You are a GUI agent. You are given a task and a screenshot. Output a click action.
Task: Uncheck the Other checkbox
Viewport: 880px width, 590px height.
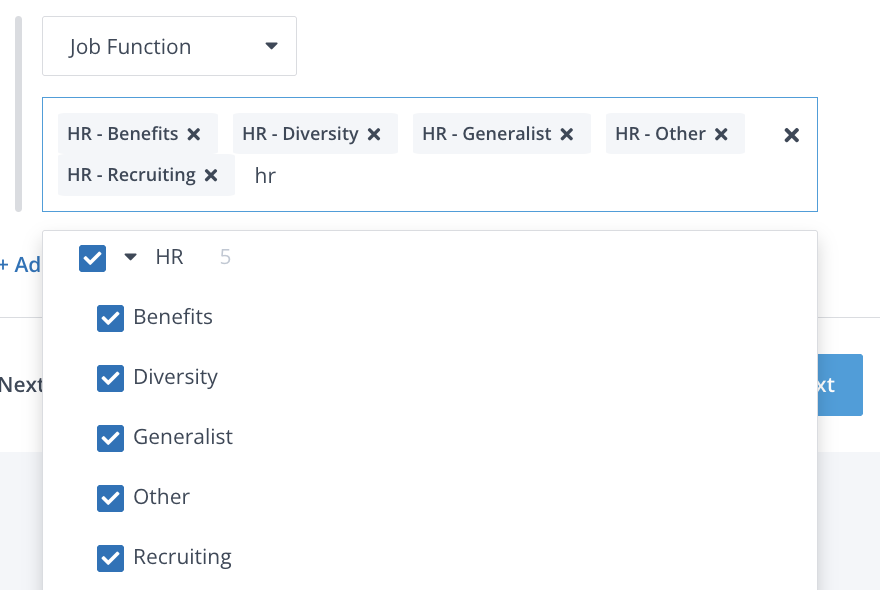tap(110, 498)
